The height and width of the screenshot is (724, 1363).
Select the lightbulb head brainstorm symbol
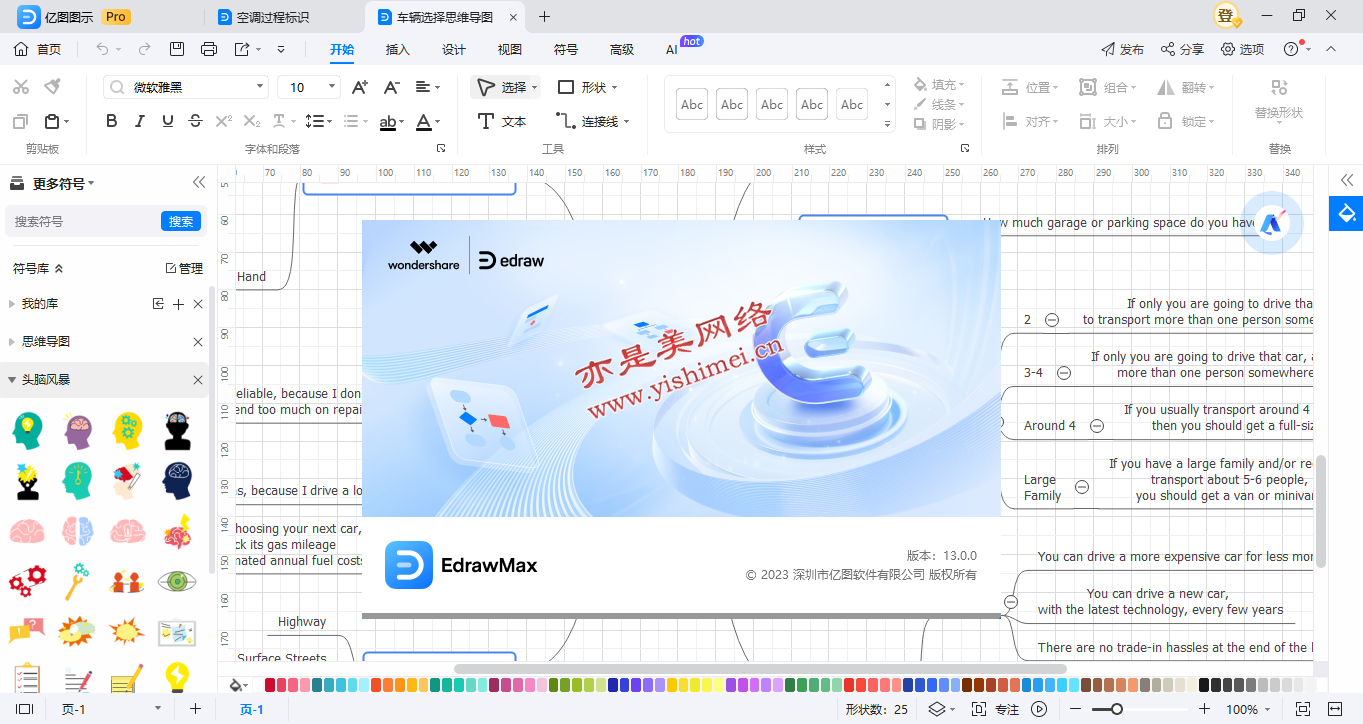tap(27, 430)
